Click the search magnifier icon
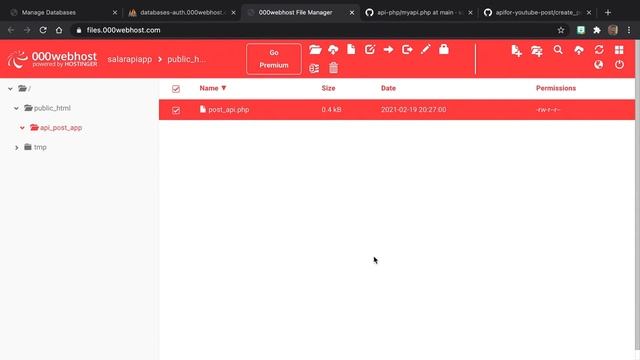The height and width of the screenshot is (360, 640). coord(558,50)
